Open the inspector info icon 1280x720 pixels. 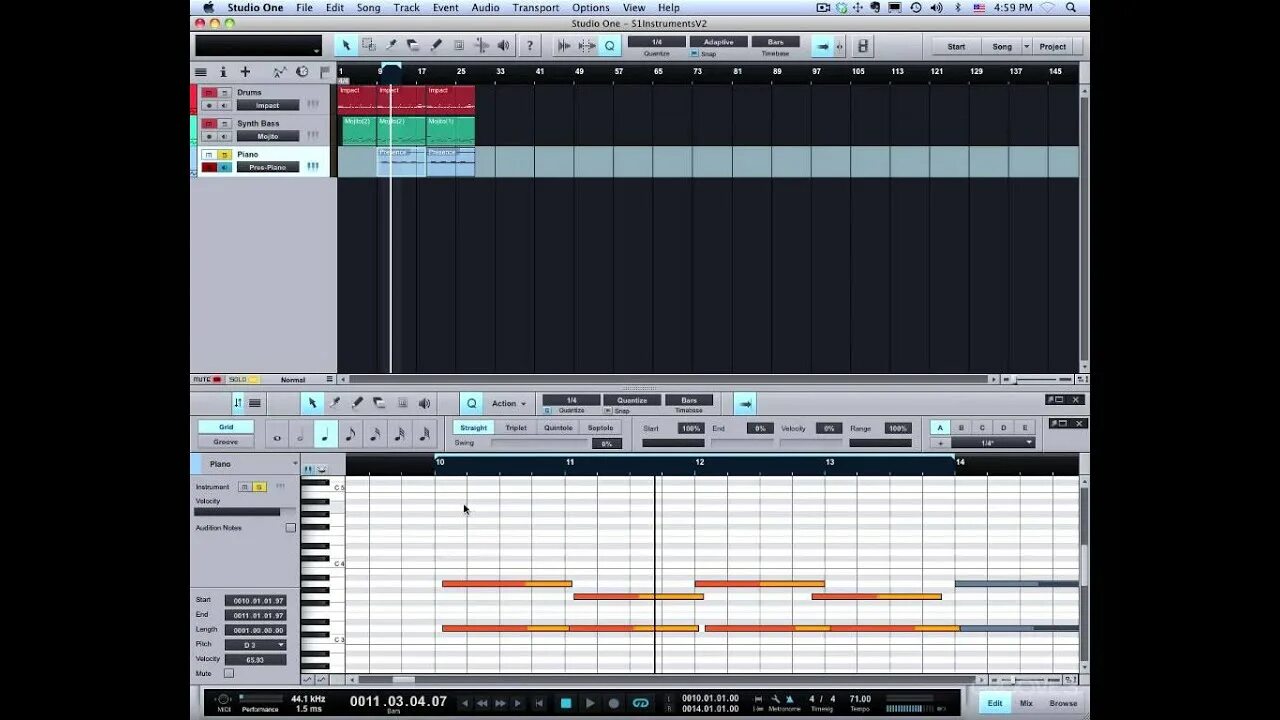click(223, 72)
